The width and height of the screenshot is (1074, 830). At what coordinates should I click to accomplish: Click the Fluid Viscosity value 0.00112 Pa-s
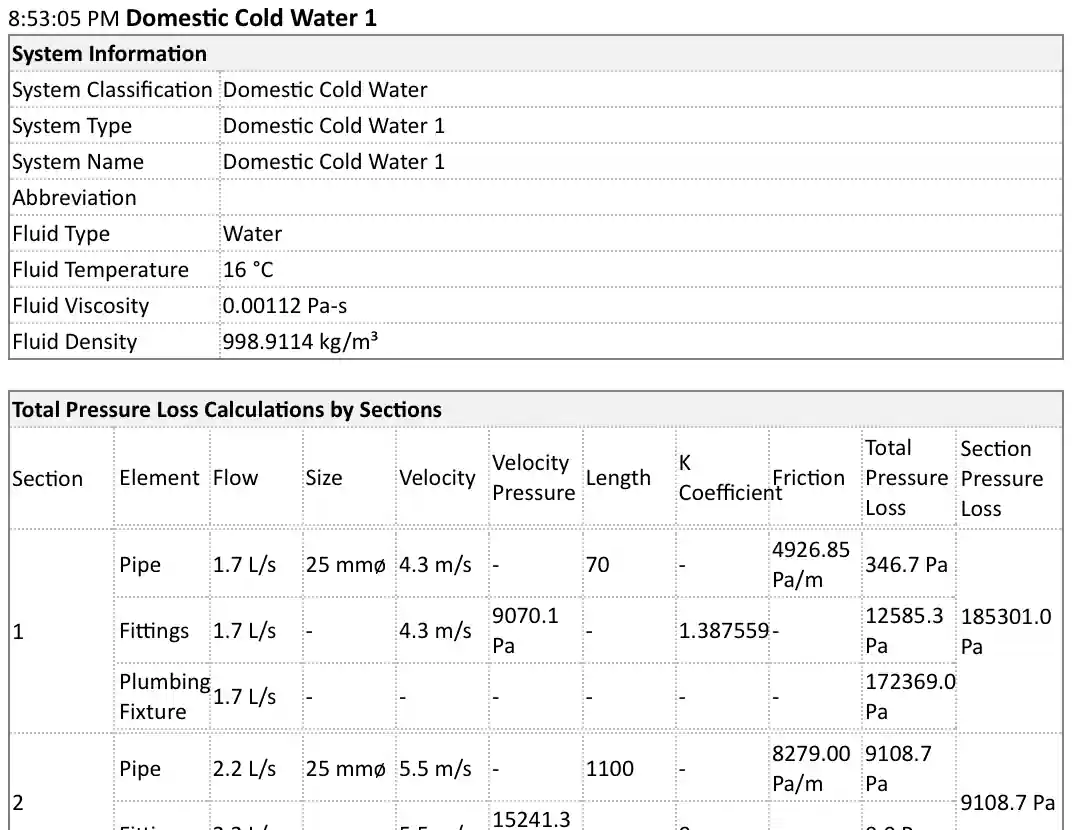285,306
